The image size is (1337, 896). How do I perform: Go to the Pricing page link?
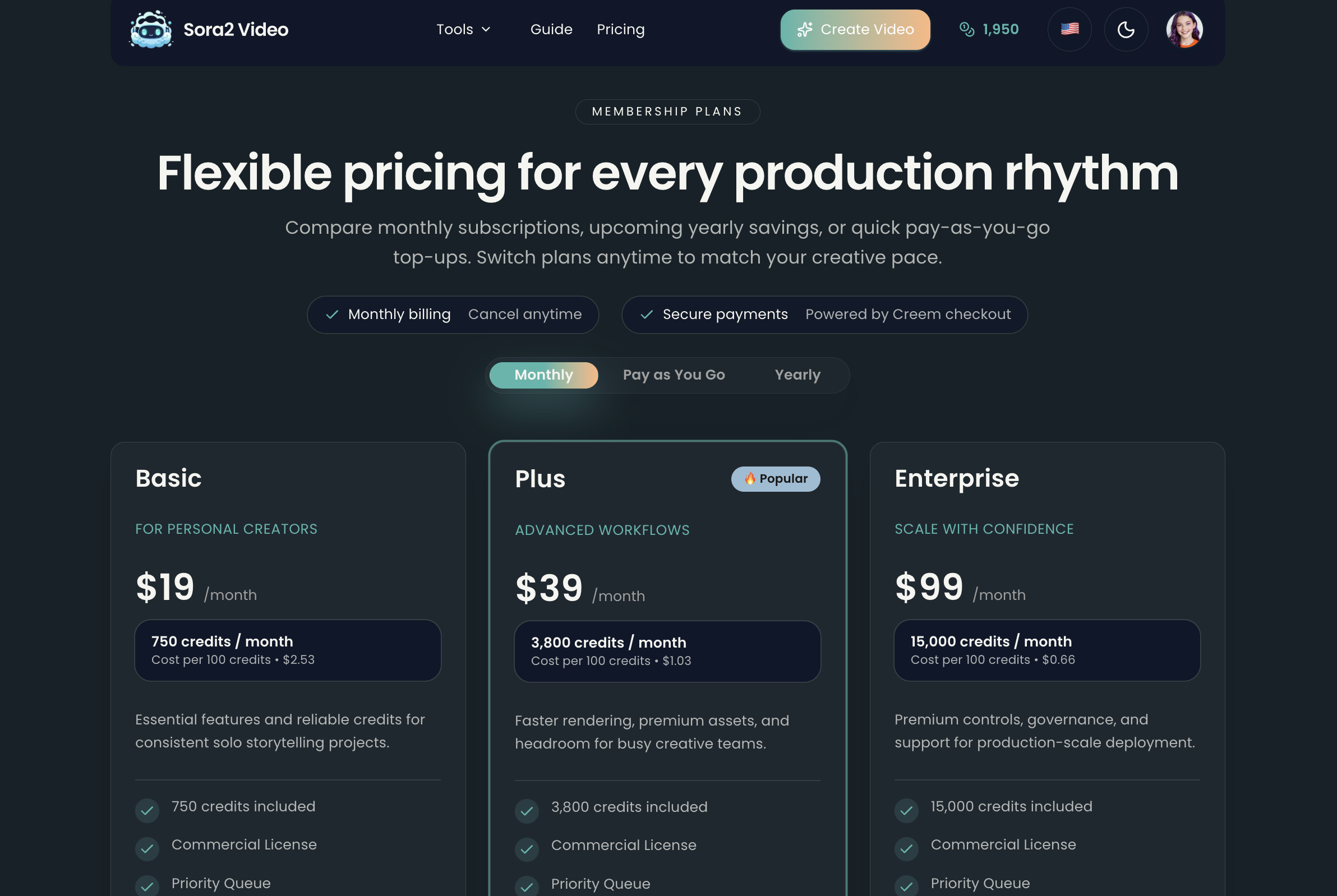[x=620, y=29]
